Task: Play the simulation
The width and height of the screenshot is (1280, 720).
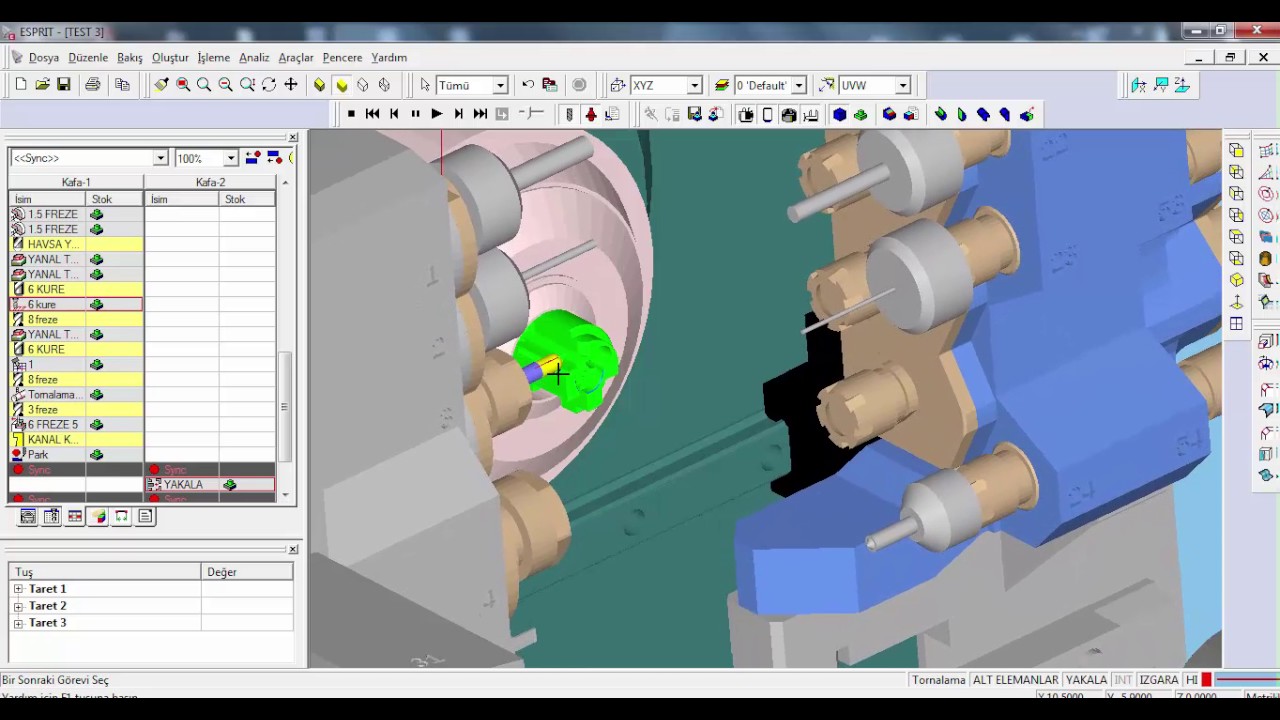Action: pos(436,114)
